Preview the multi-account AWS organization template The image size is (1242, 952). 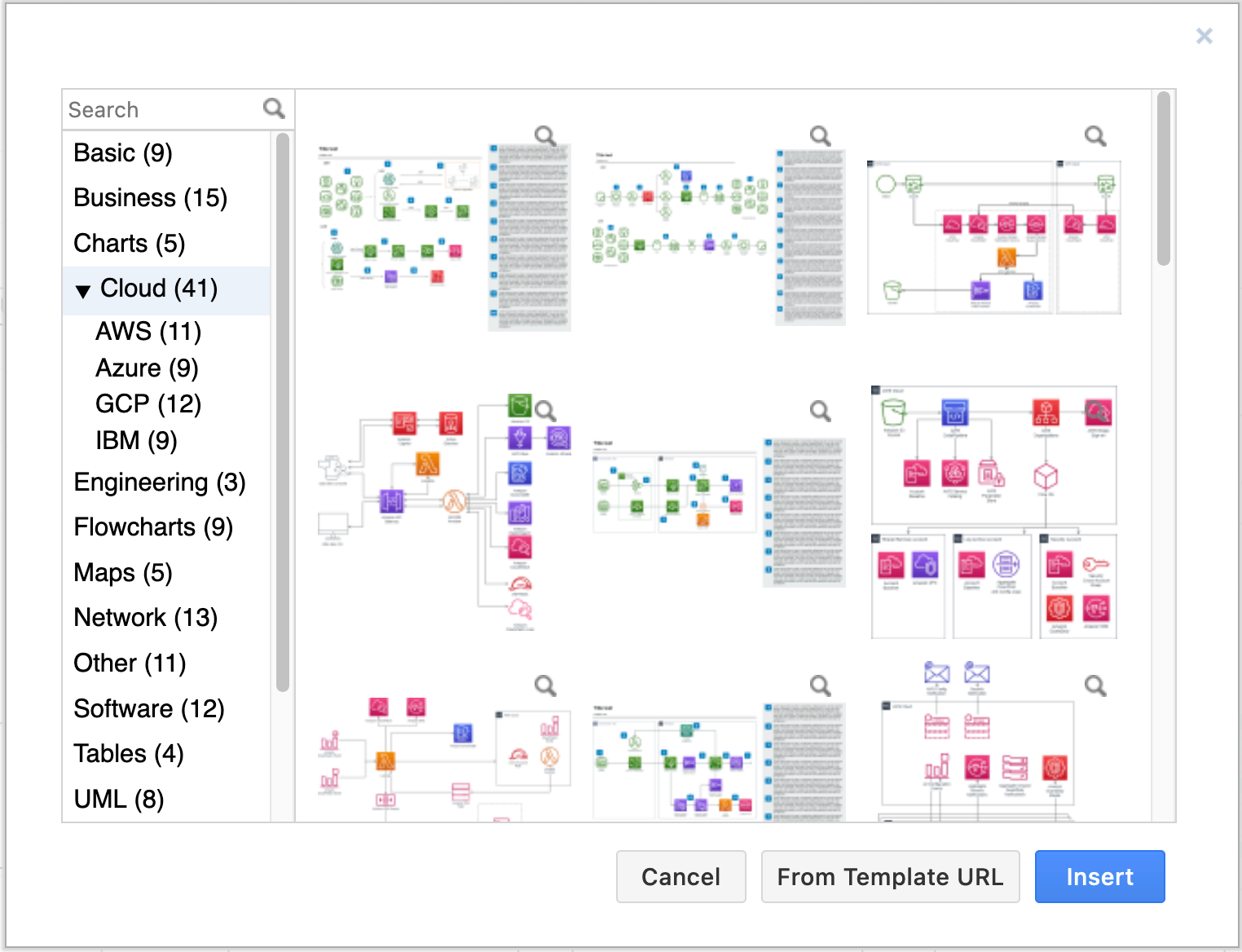[x=1095, y=412]
